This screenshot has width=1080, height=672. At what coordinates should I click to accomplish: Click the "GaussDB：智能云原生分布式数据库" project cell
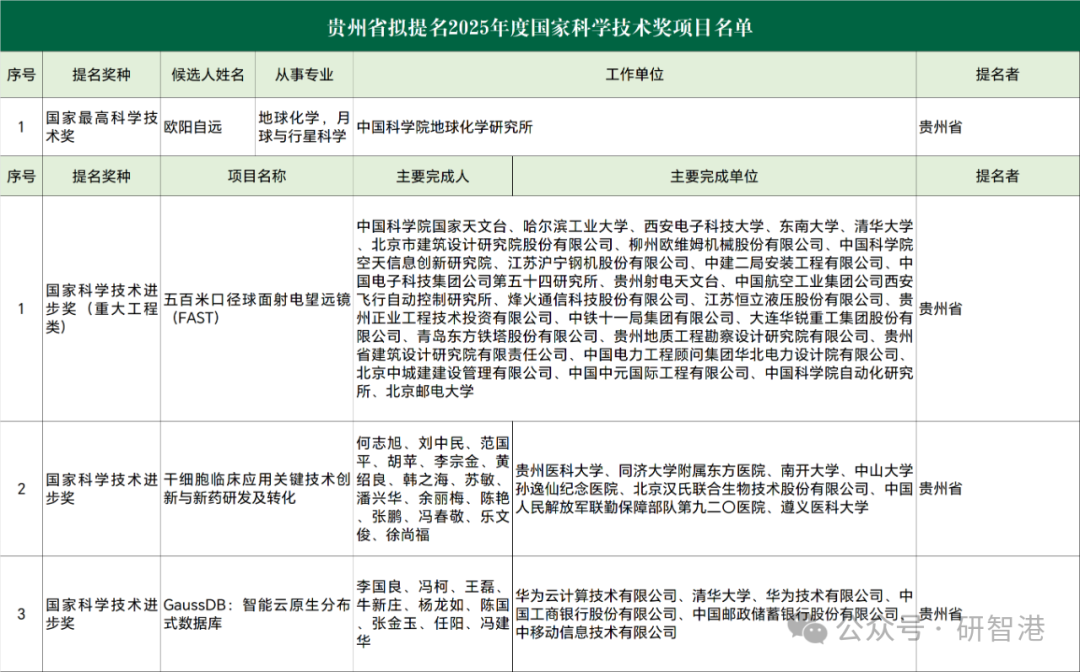[x=257, y=613]
